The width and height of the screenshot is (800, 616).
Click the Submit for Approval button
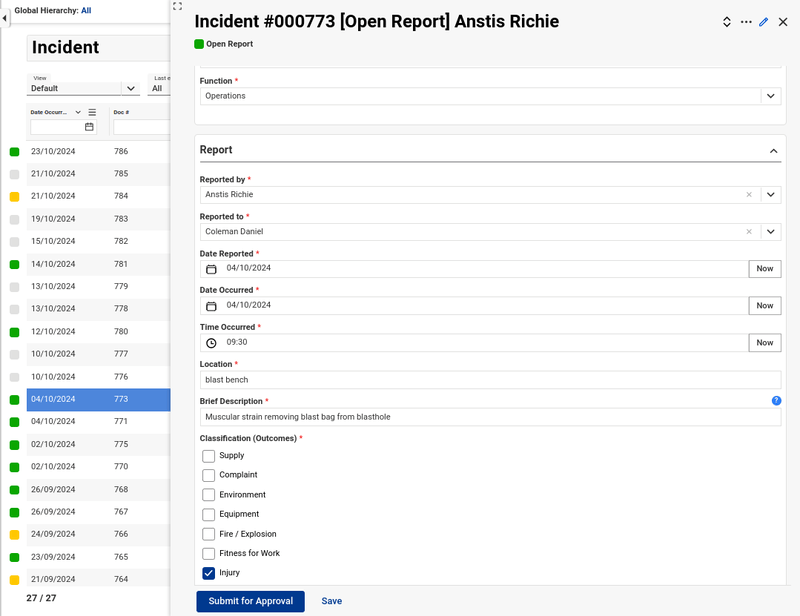[x=250, y=601]
